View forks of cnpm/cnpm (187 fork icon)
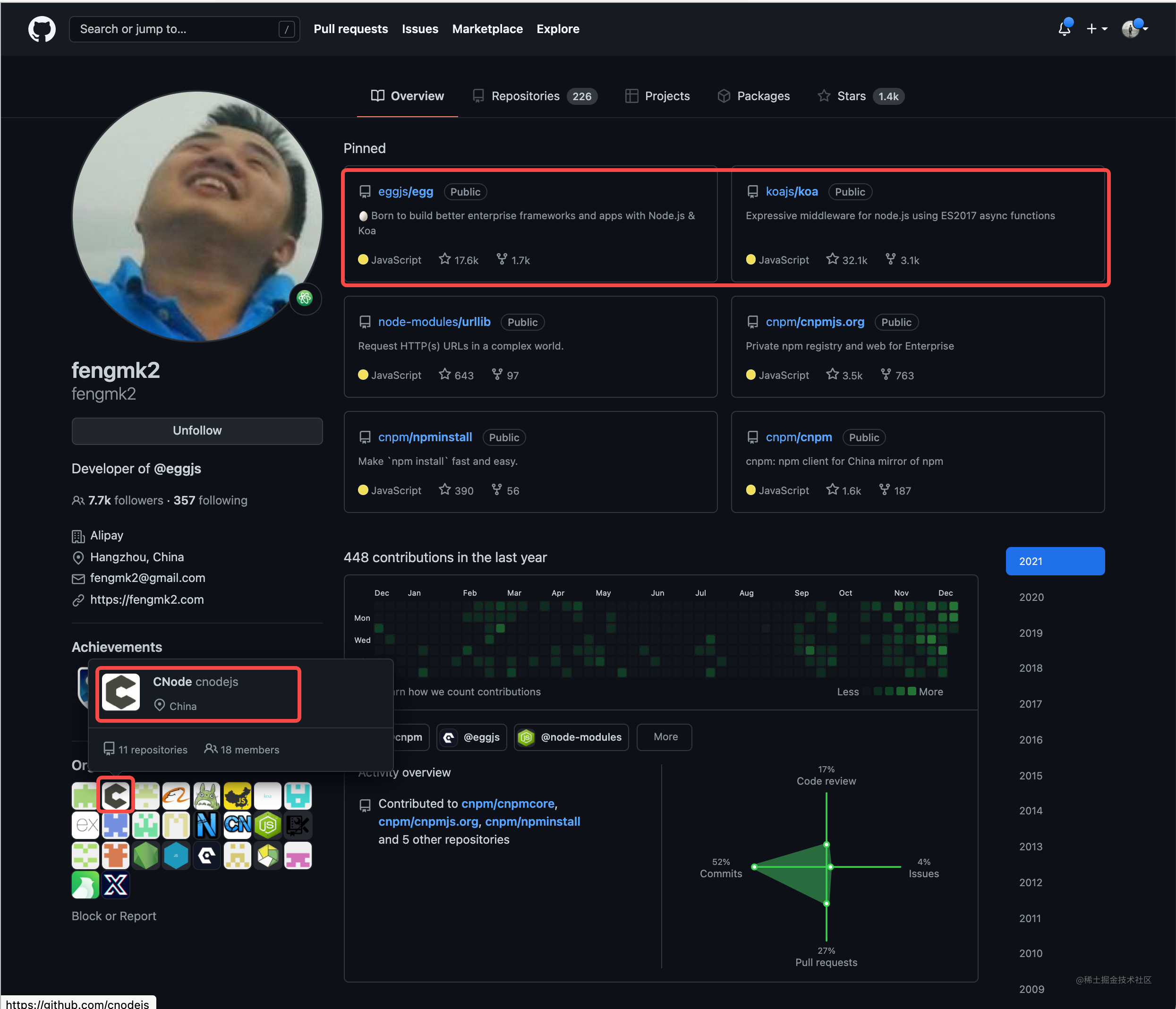This screenshot has height=1009, width=1176. point(895,490)
